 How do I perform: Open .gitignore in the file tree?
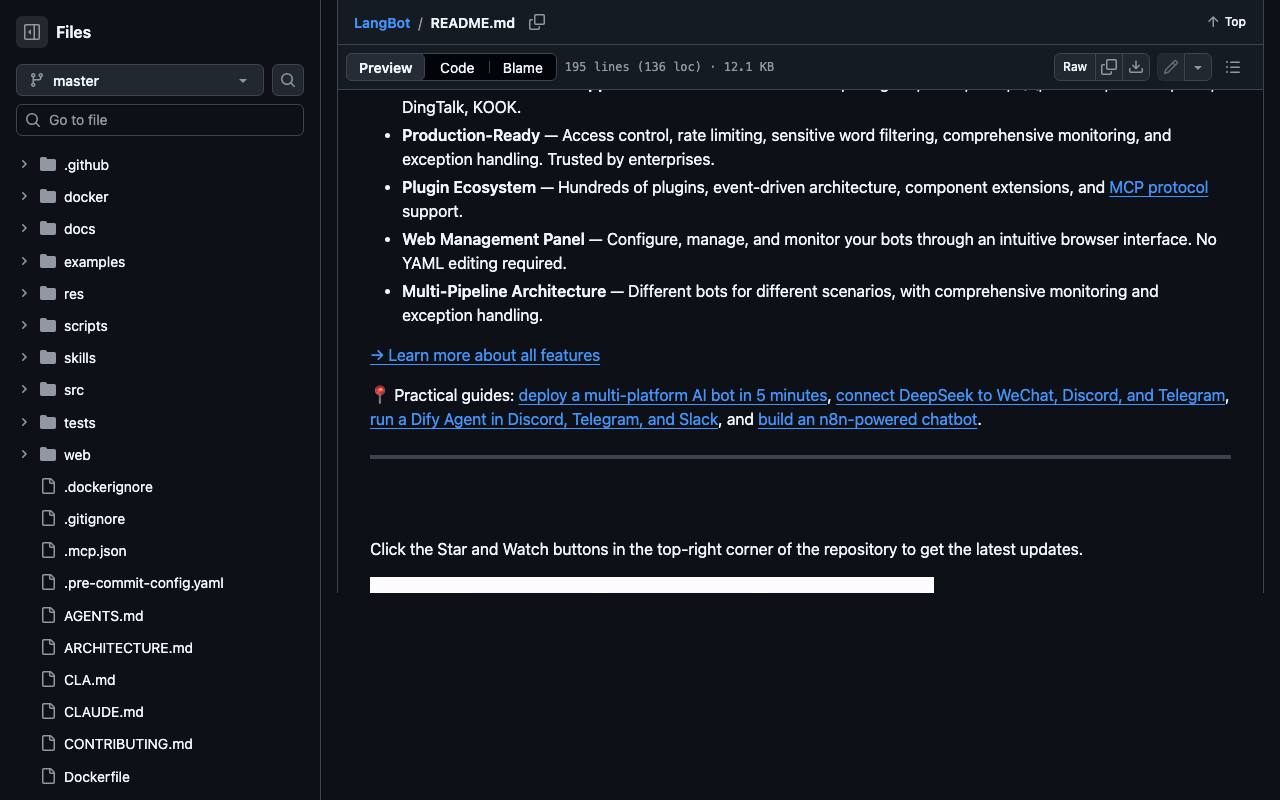pos(94,519)
